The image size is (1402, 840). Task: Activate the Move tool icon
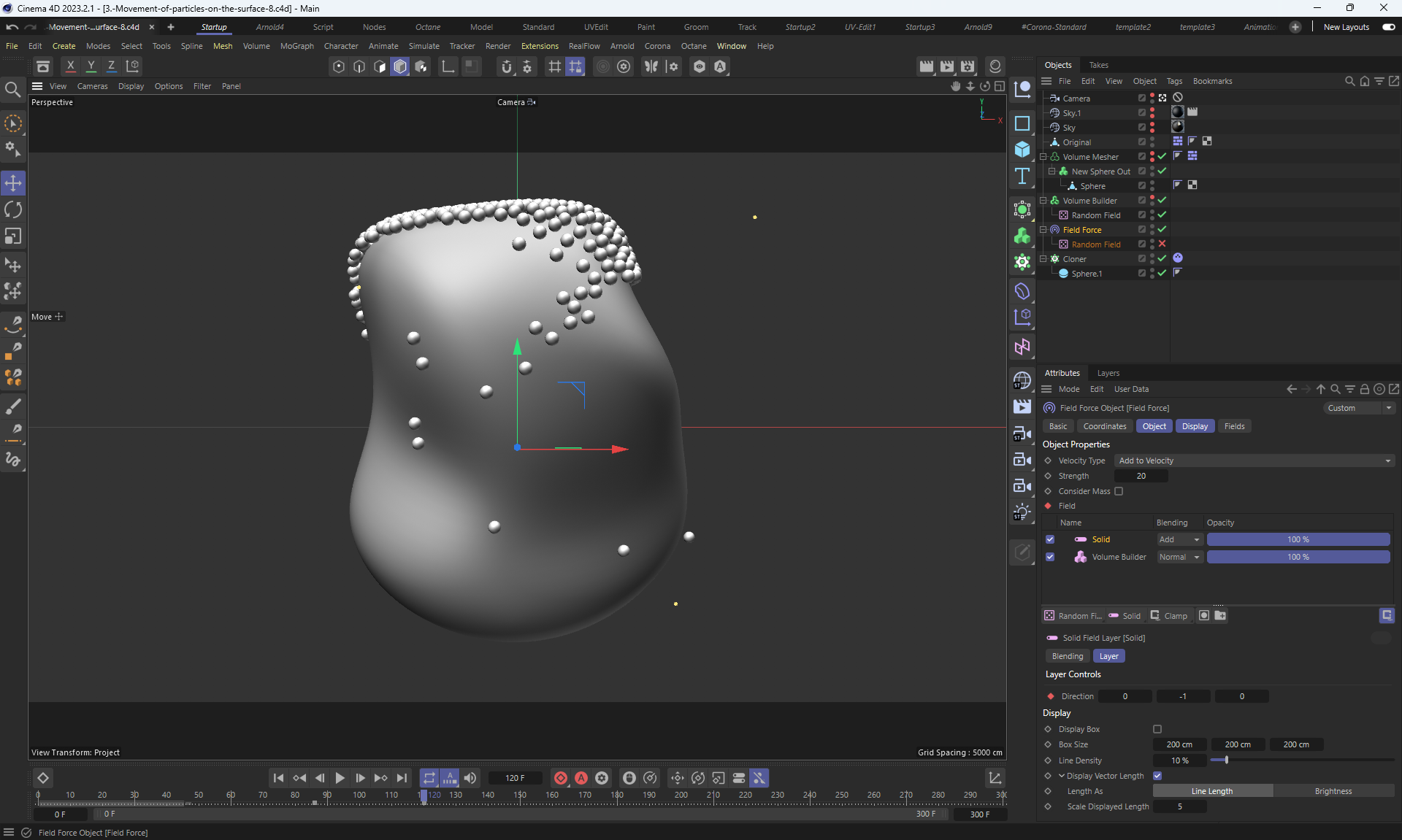[13, 183]
